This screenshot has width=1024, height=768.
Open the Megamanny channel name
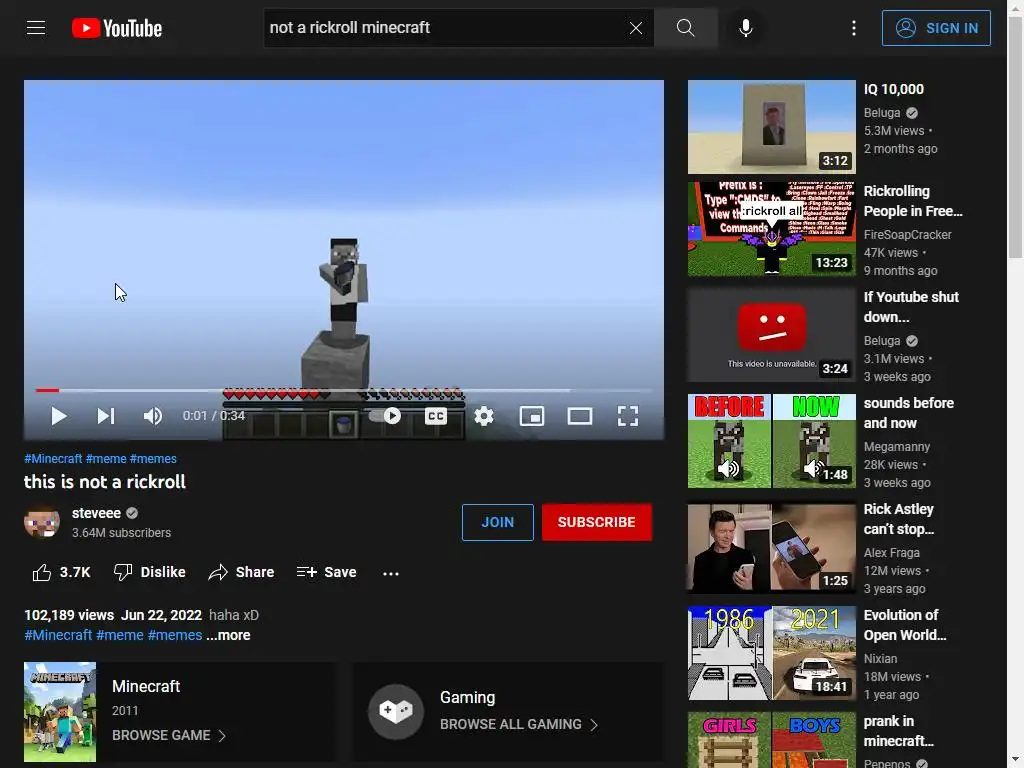pos(897,447)
